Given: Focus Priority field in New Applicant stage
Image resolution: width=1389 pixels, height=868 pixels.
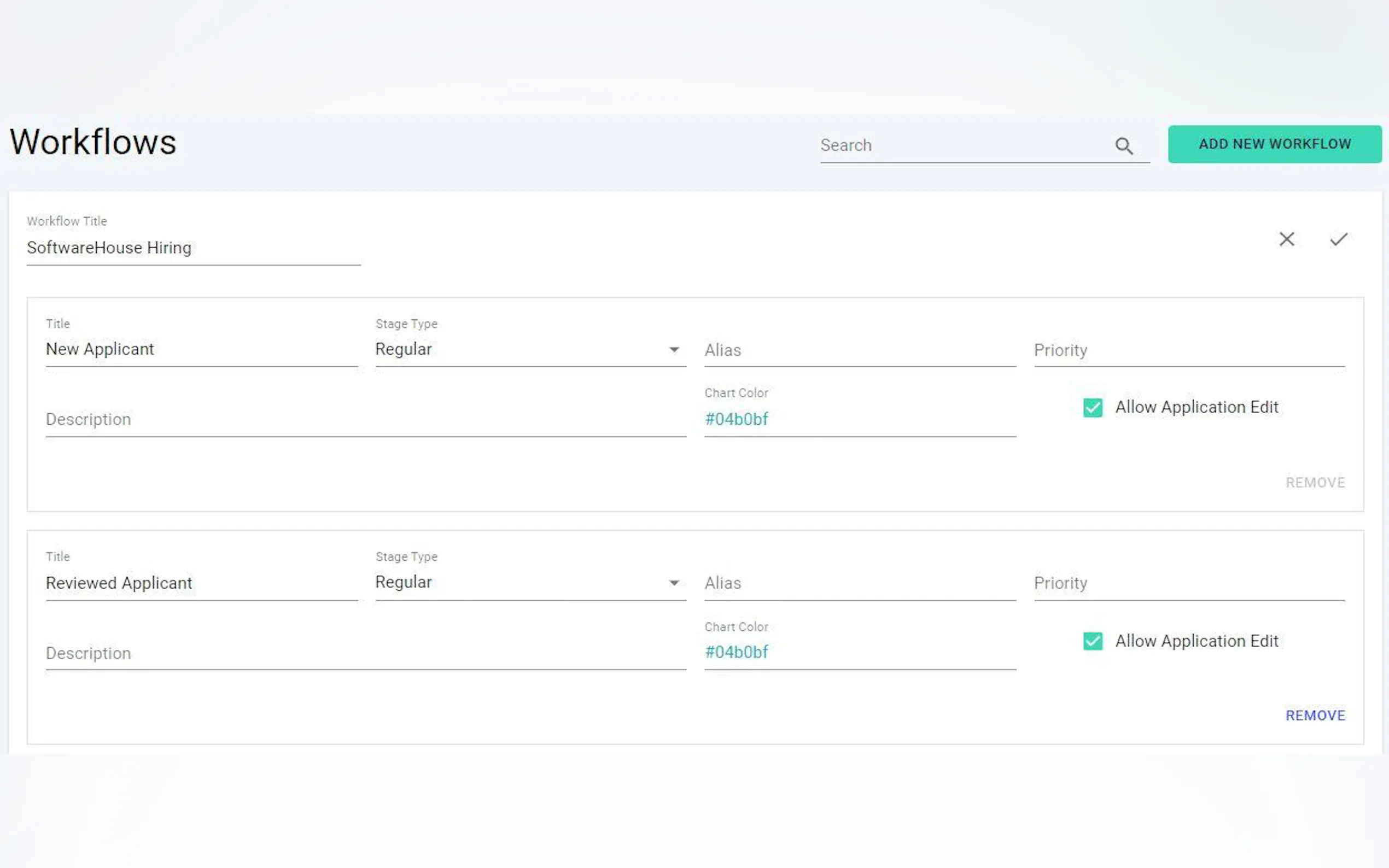Looking at the screenshot, I should click(1189, 350).
